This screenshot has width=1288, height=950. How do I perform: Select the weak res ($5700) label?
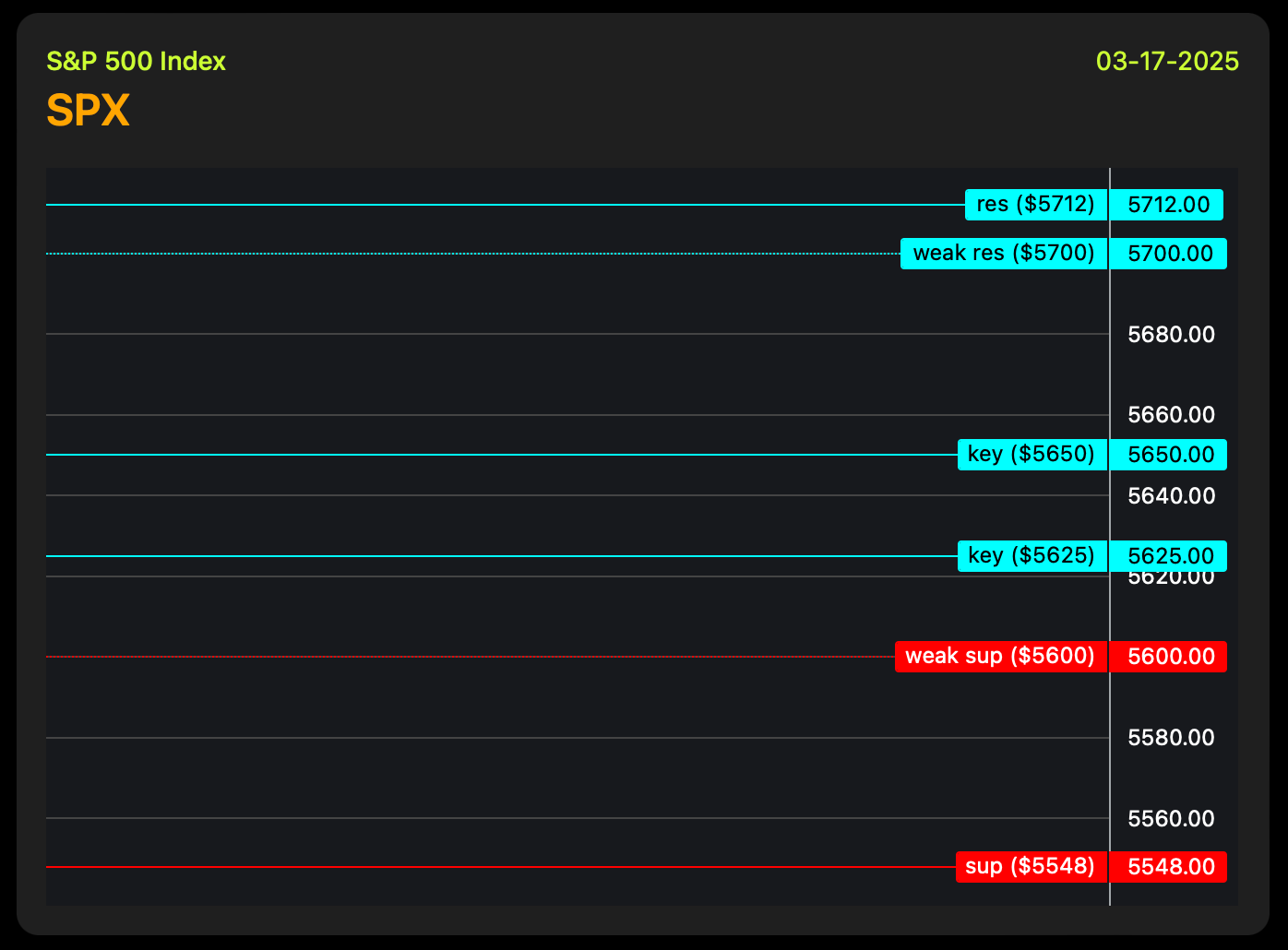1004,254
